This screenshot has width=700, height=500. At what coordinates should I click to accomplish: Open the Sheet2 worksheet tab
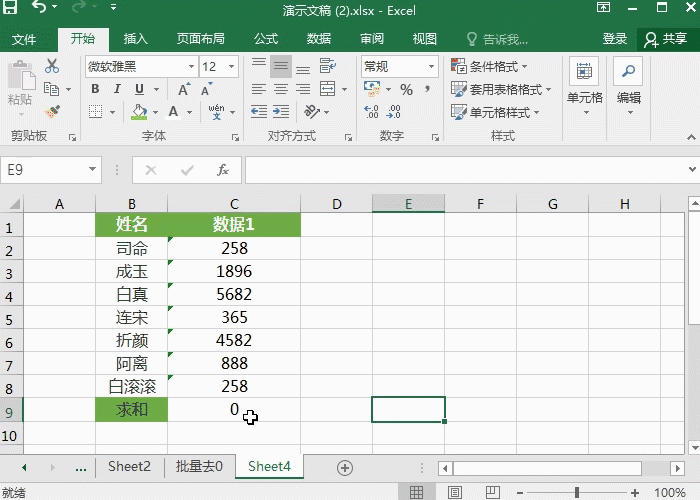[129, 467]
